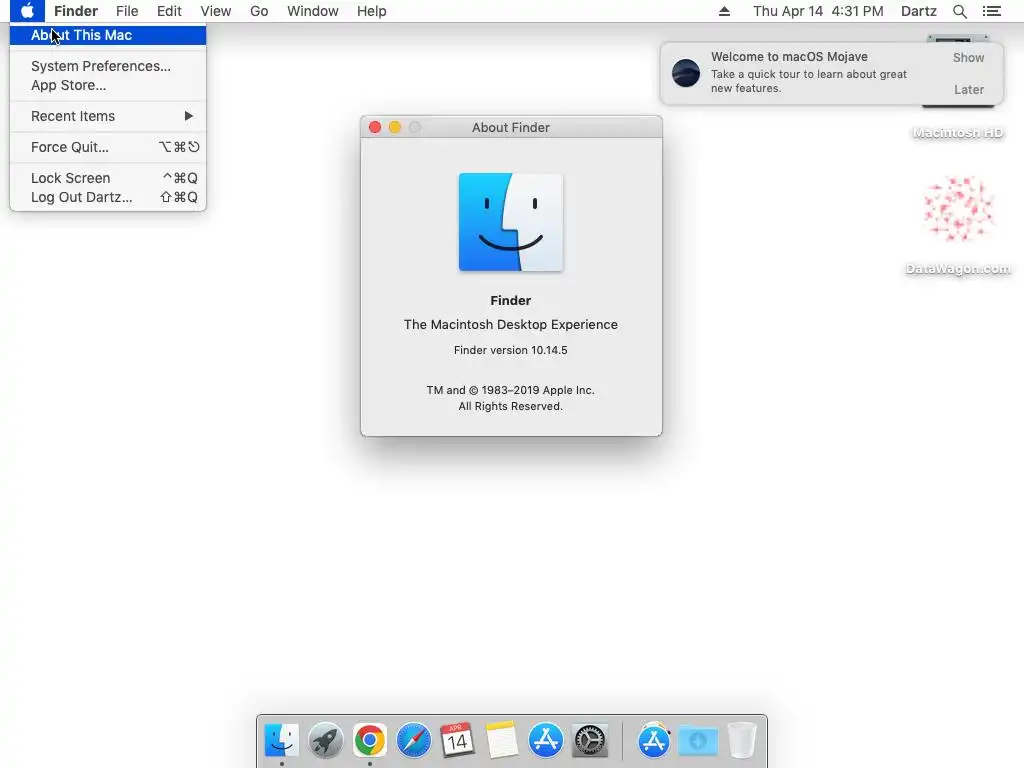Close the About Finder window
Image resolution: width=1024 pixels, height=768 pixels.
[x=375, y=127]
